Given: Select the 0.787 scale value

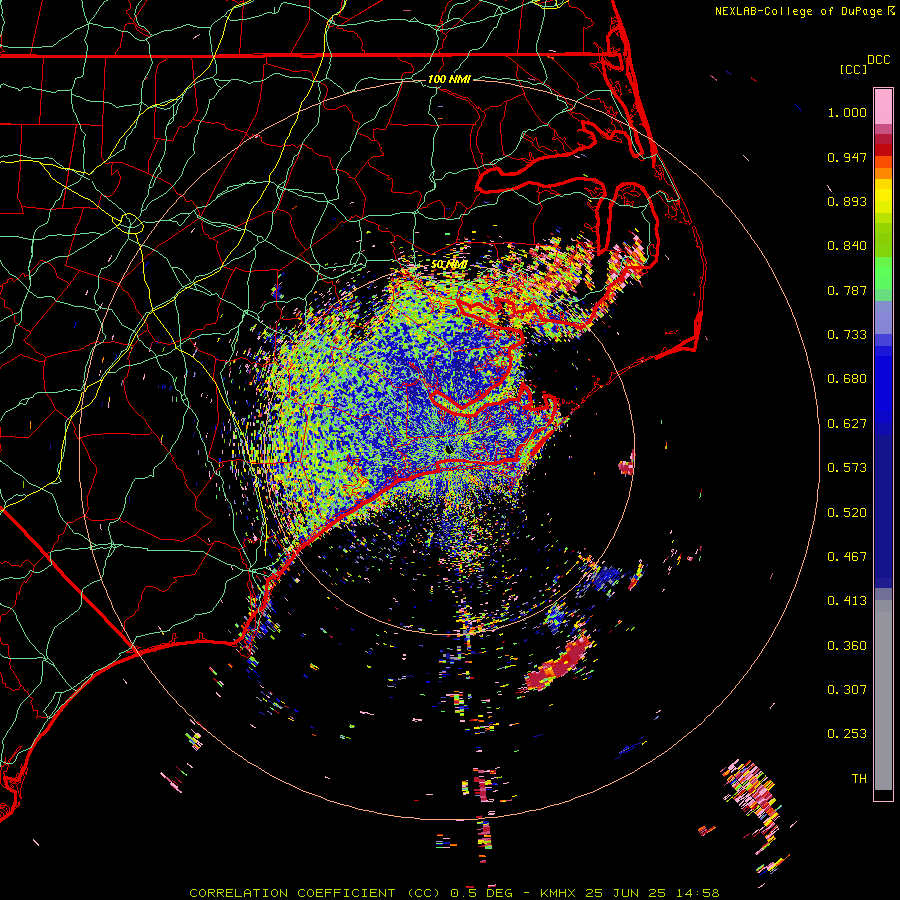Looking at the screenshot, I should tap(847, 290).
